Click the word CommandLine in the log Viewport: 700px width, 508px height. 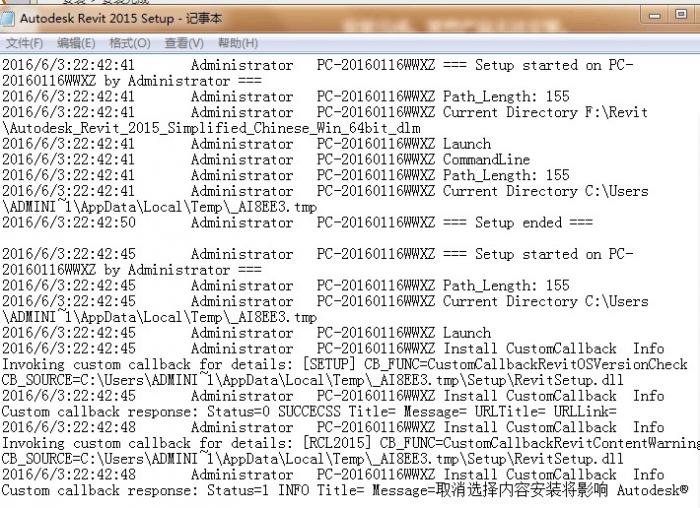[x=487, y=160]
